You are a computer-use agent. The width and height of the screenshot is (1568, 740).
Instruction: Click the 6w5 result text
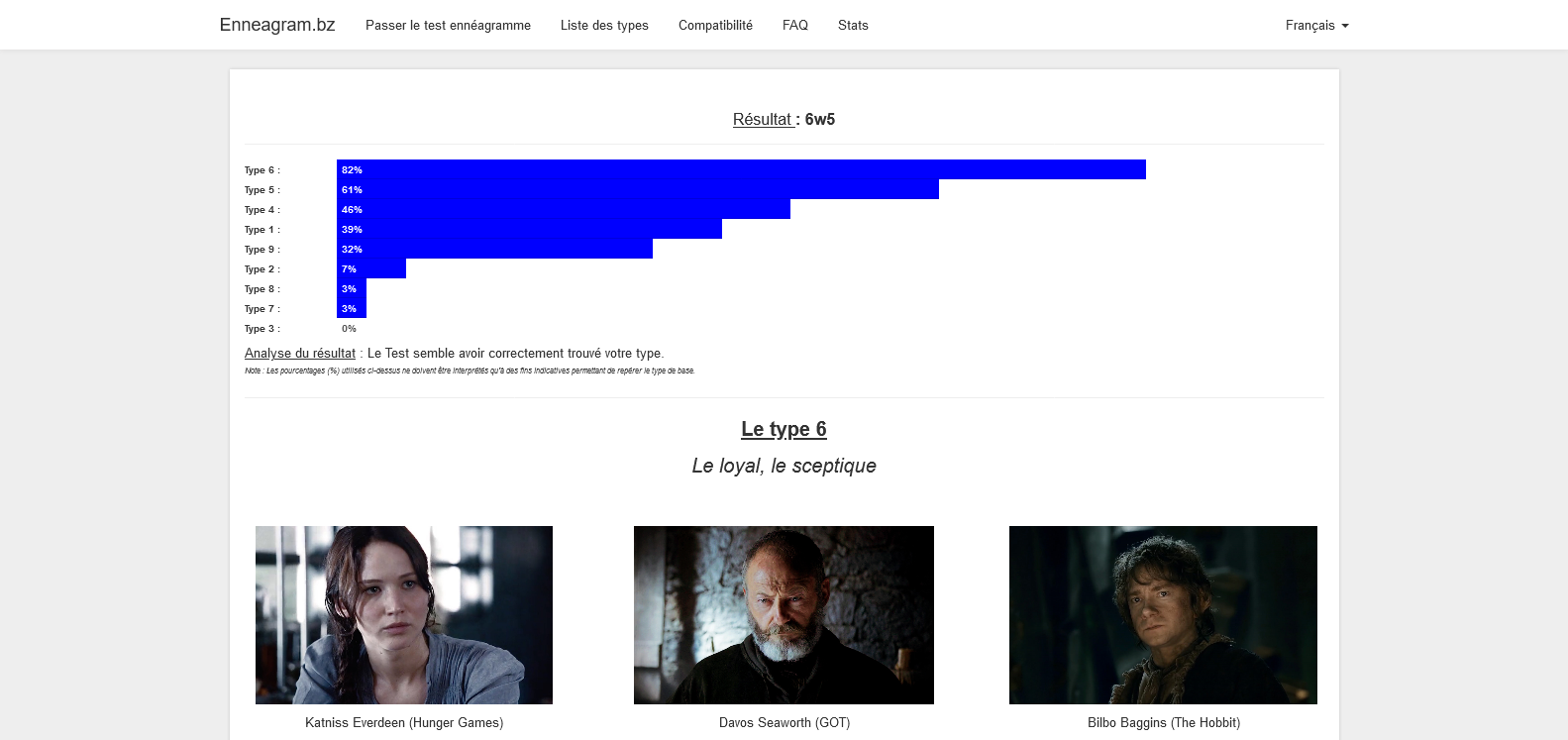click(820, 120)
